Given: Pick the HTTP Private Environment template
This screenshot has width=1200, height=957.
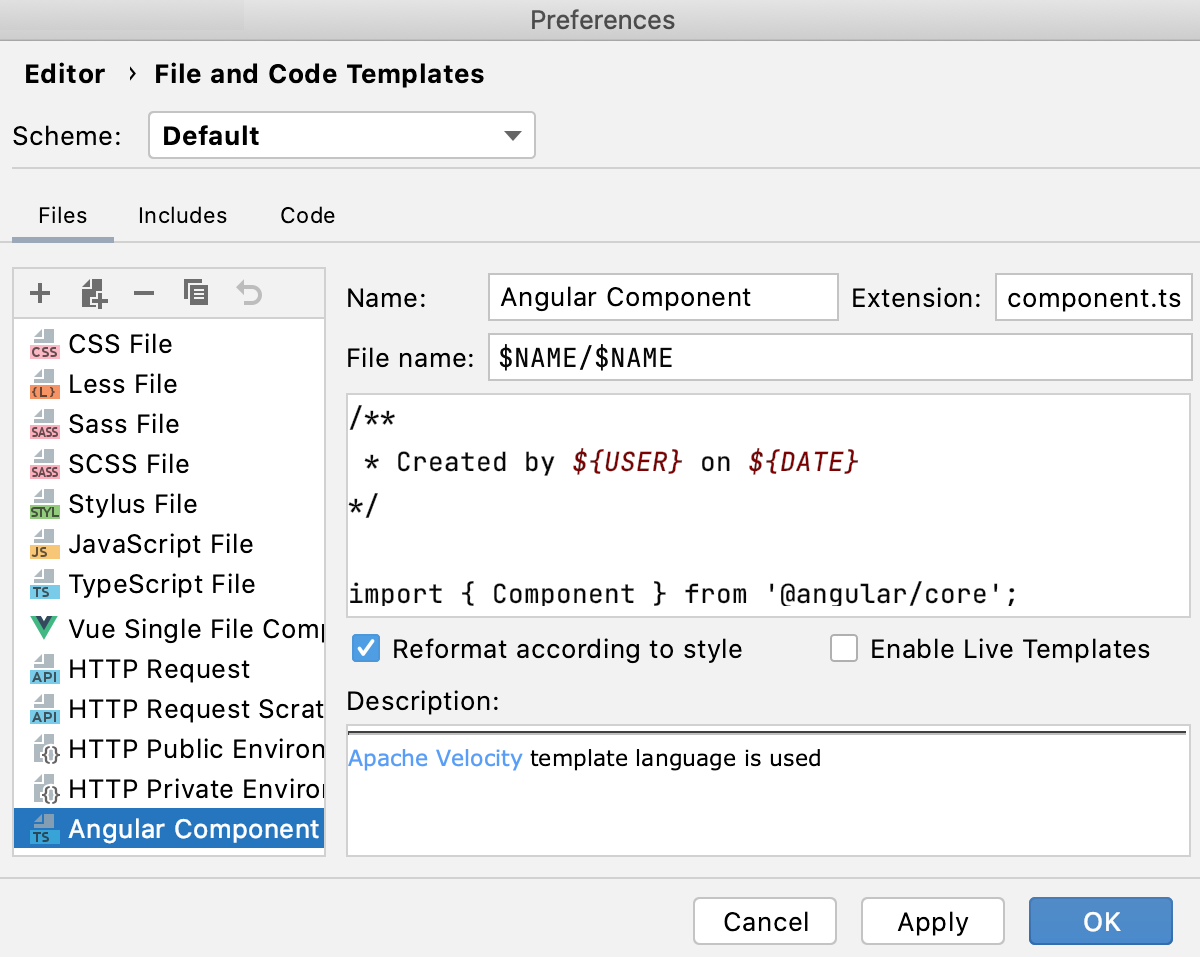Looking at the screenshot, I should (169, 789).
